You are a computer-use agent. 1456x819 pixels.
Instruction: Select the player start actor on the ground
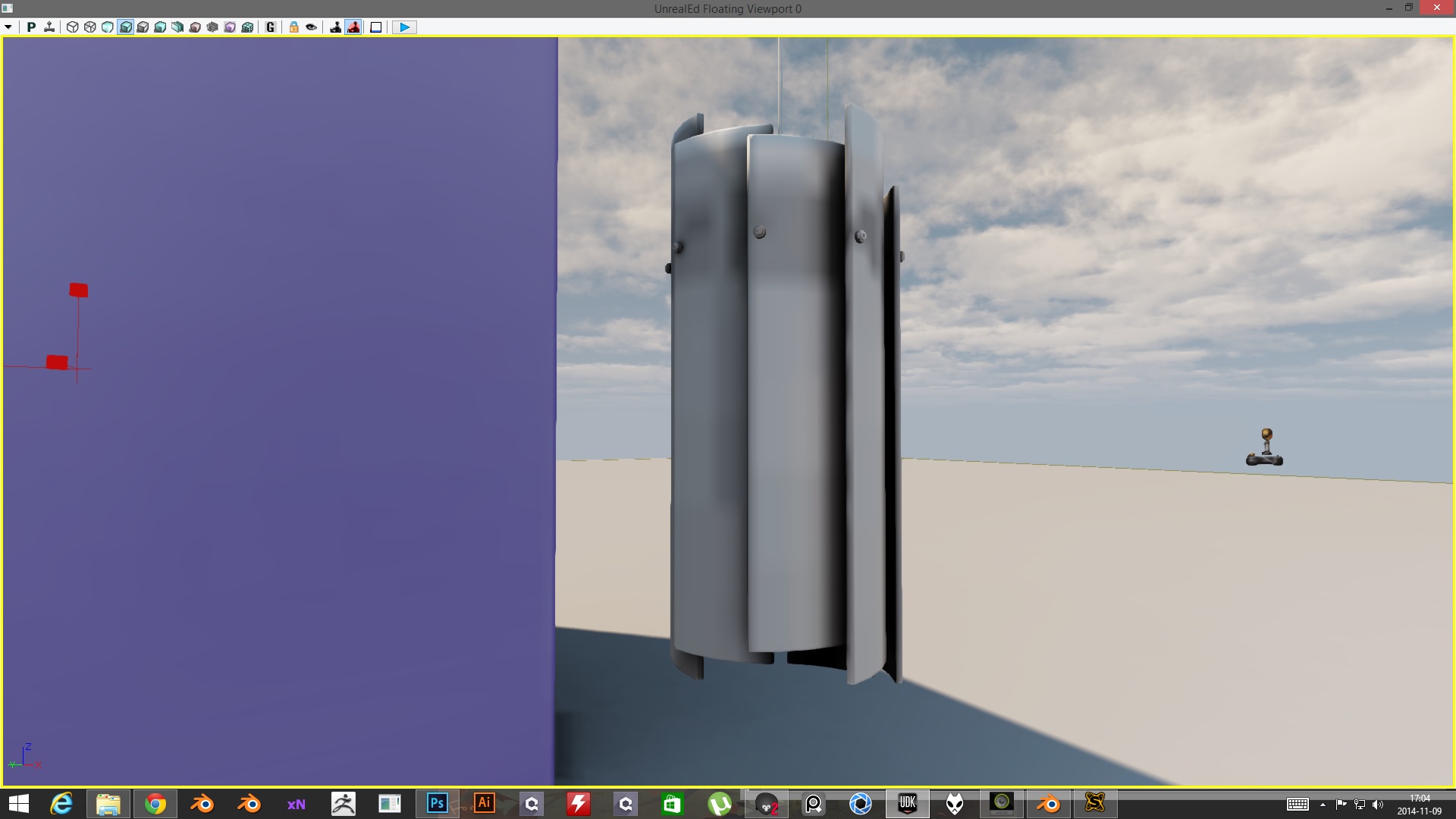1263,447
